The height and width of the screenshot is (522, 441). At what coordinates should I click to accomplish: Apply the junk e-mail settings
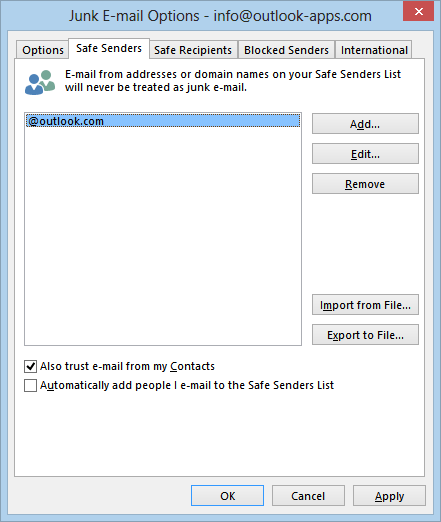(x=389, y=496)
